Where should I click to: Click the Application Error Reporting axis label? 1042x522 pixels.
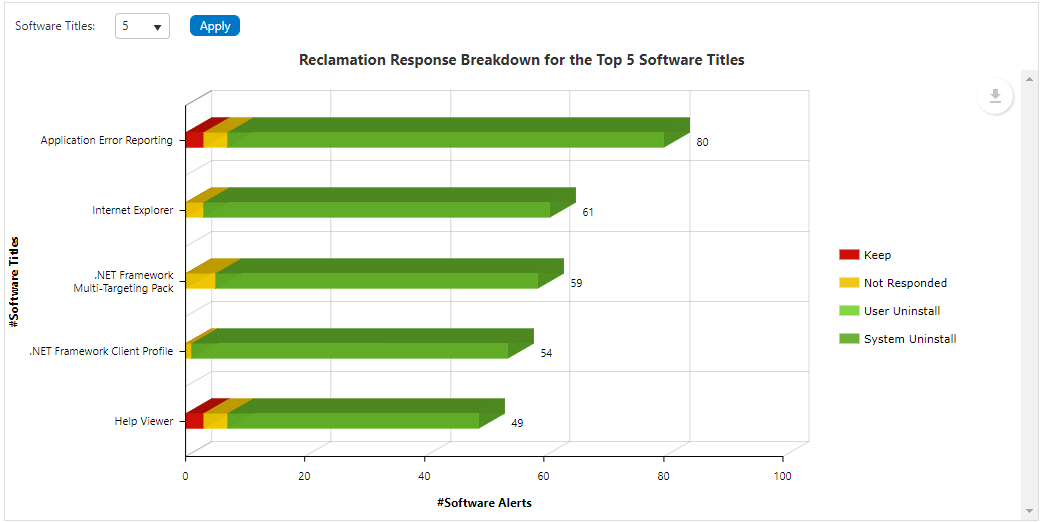click(106, 141)
